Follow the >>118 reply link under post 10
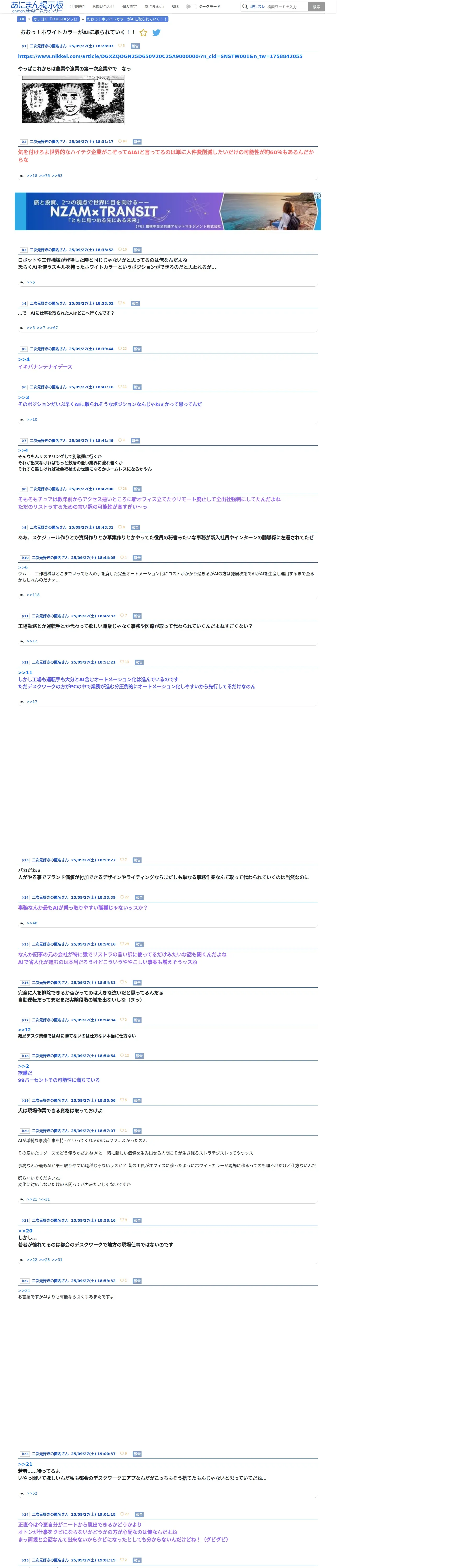 (33, 595)
